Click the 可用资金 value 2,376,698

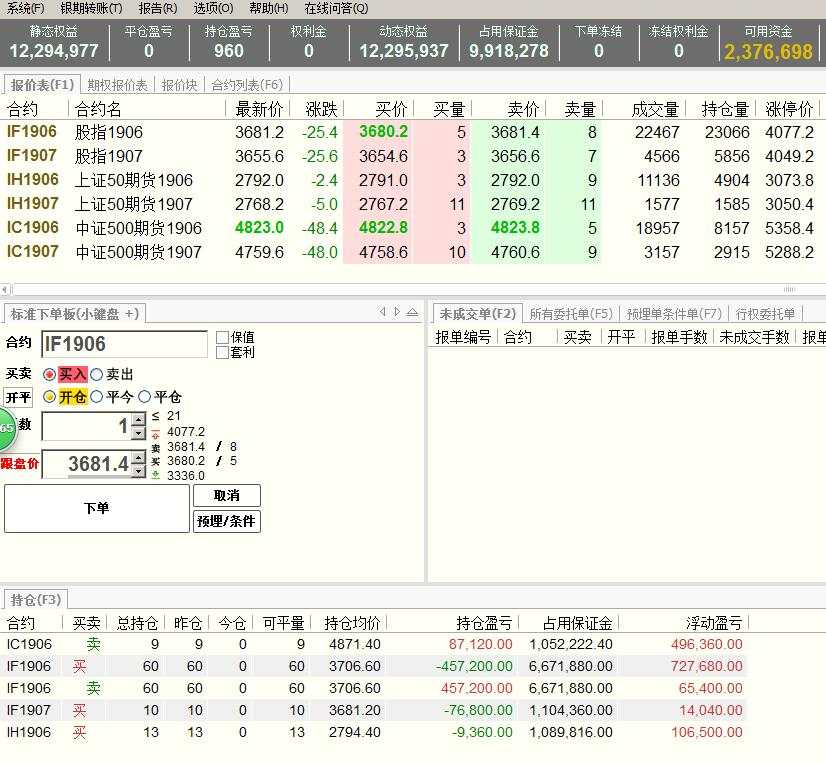pyautogui.click(x=768, y=52)
